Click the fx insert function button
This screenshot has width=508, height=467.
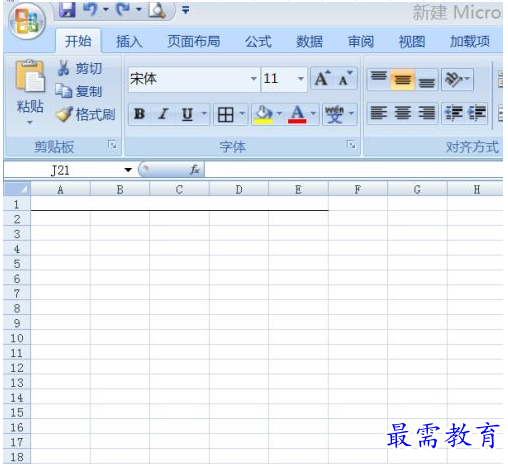(x=194, y=170)
